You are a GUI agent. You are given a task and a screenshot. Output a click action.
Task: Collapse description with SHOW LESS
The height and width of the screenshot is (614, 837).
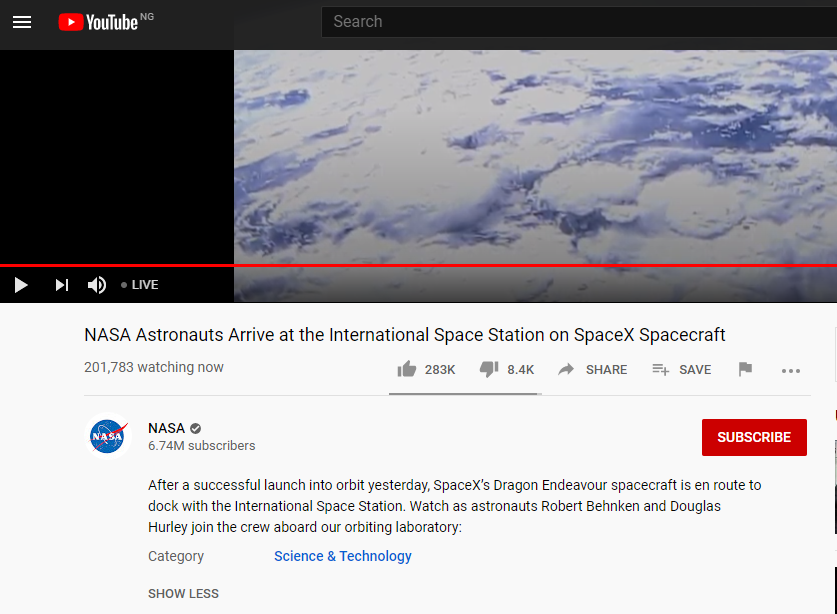tap(183, 594)
